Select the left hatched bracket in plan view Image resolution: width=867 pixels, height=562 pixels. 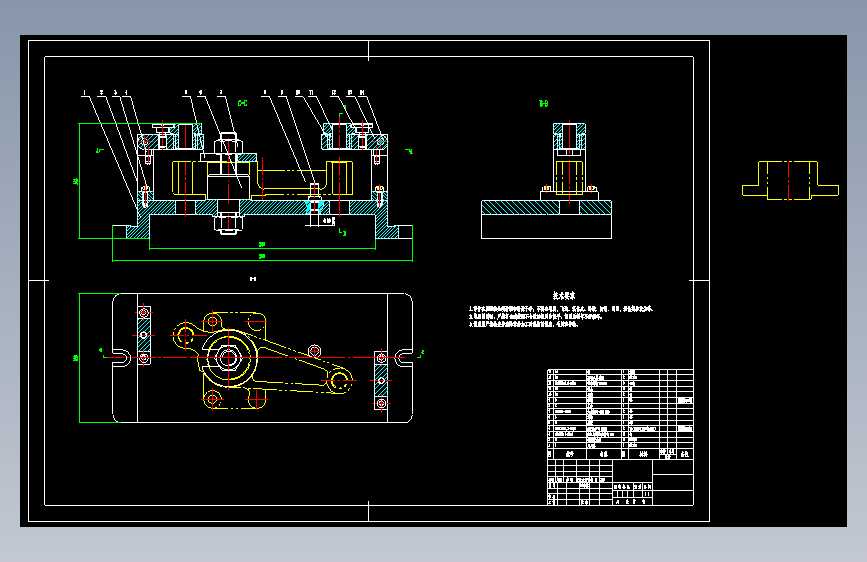click(x=144, y=335)
